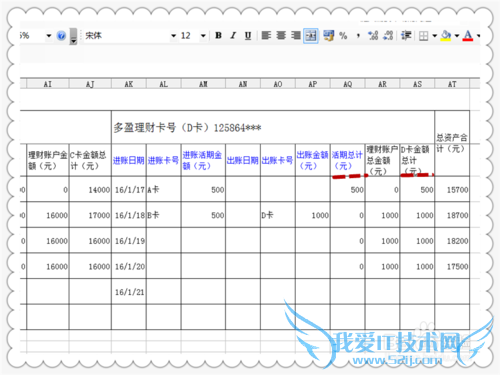Select total assets cell 15700
This screenshot has height=375, width=500.
[x=452, y=189]
